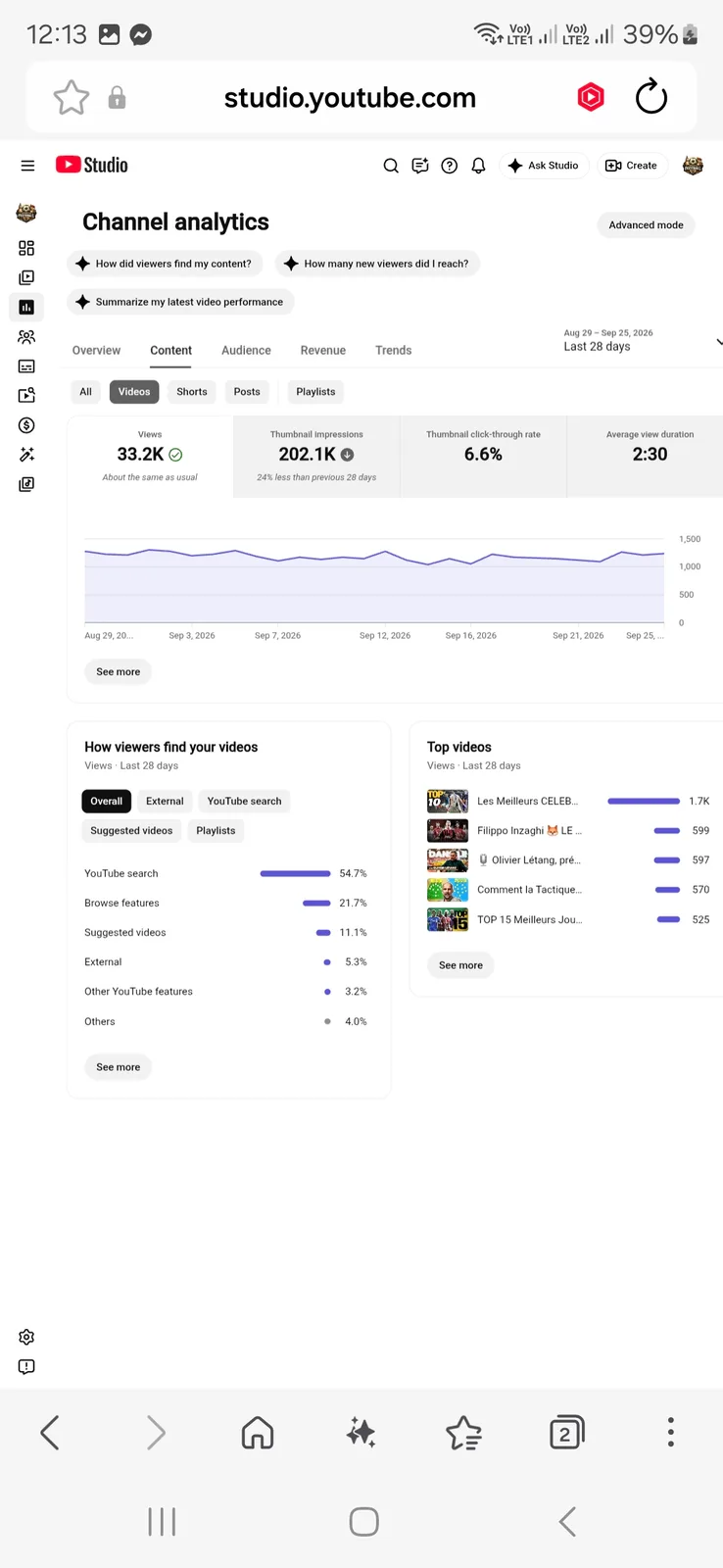This screenshot has width=723, height=1568.
Task: Open Customization wand icon in sidebar
Action: click(26, 455)
